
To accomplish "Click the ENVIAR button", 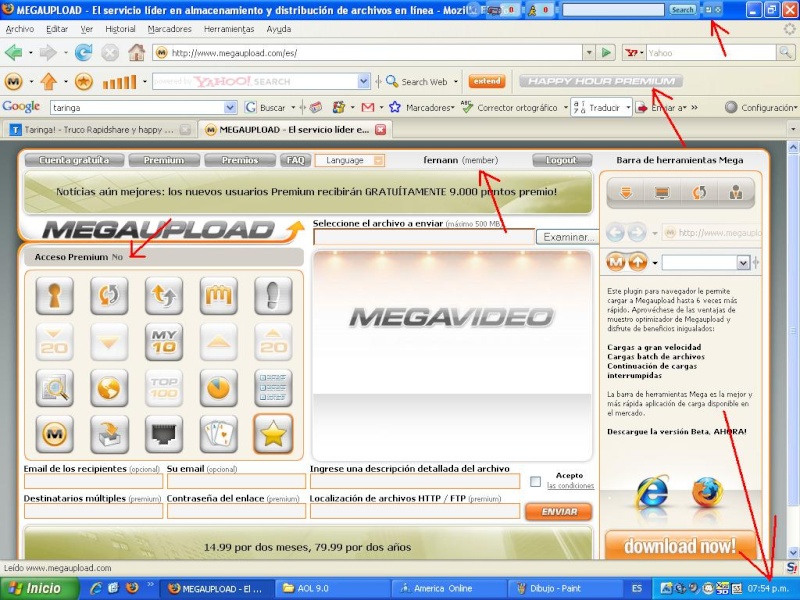I will click(559, 512).
